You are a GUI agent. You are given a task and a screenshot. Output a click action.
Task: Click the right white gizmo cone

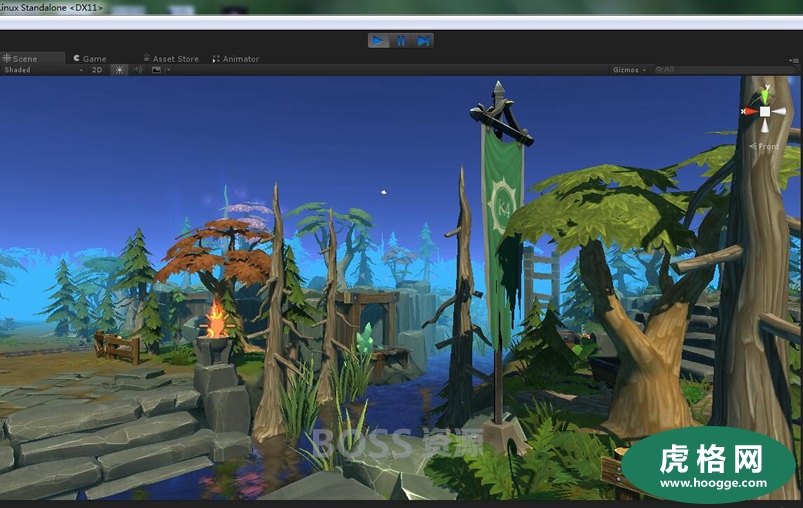click(779, 111)
